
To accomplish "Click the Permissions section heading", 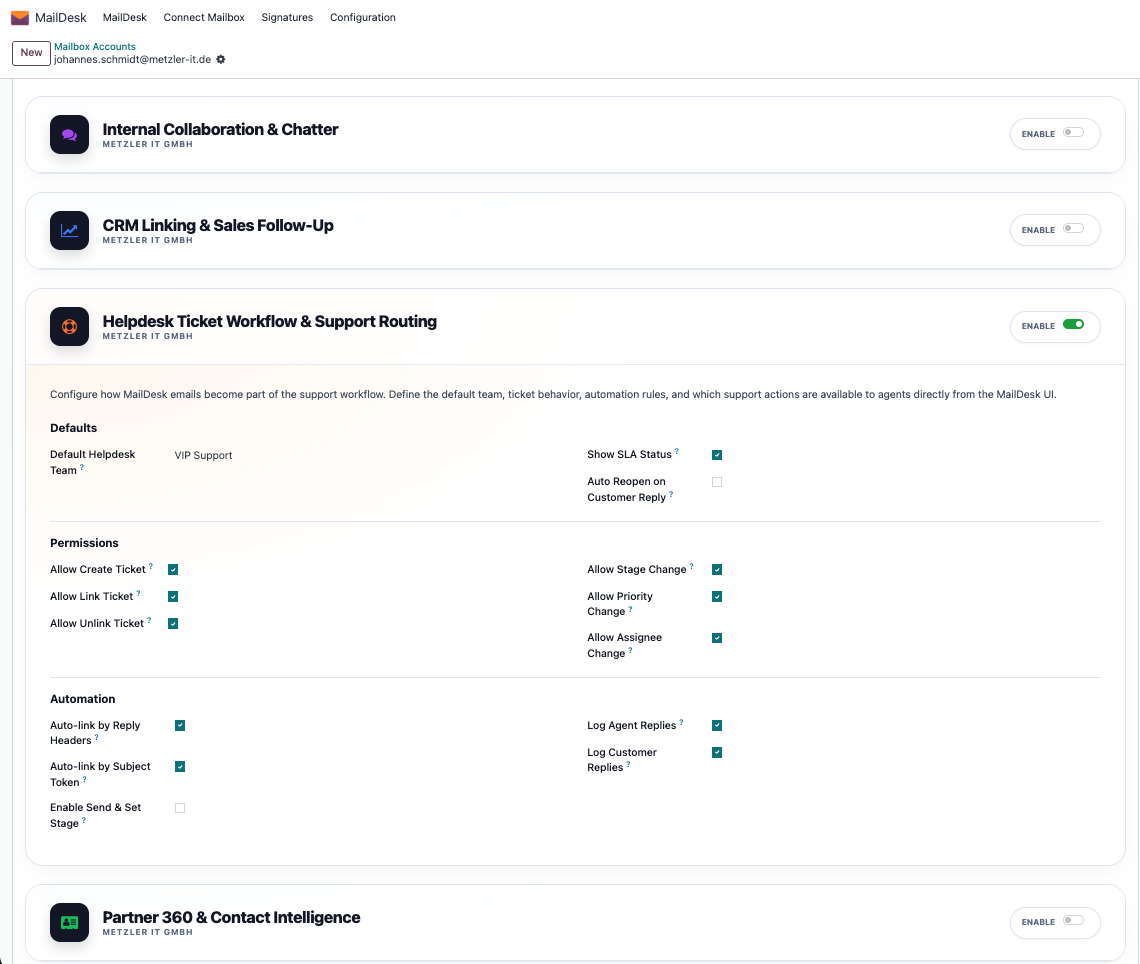I will (x=84, y=543).
